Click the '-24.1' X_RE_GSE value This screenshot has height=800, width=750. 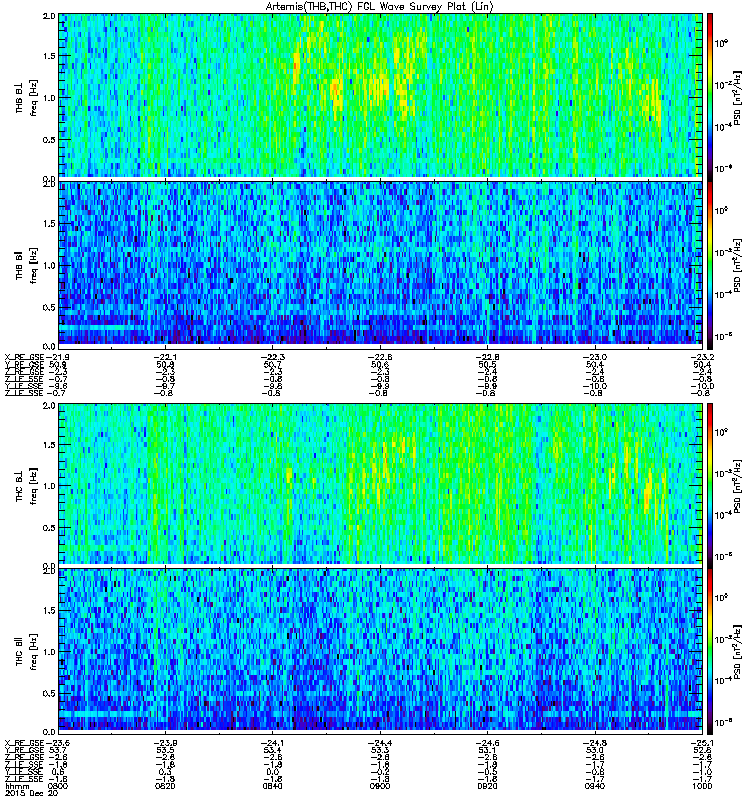272,743
